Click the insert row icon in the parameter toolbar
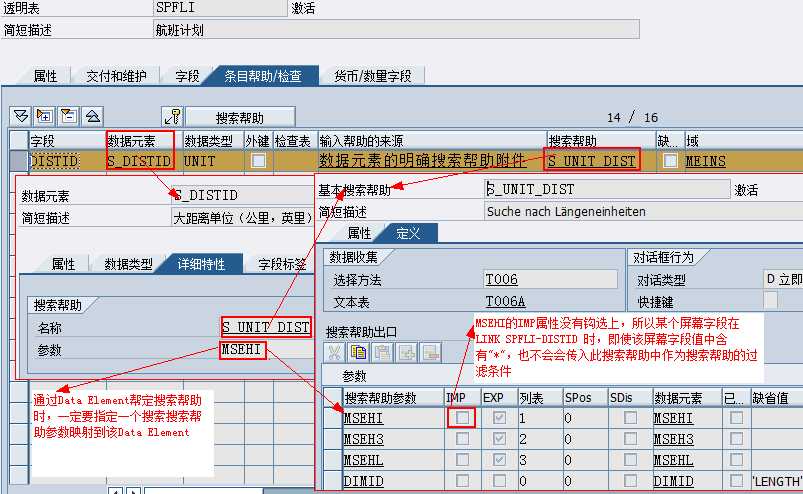Image resolution: width=803 pixels, height=494 pixels. coord(407,352)
